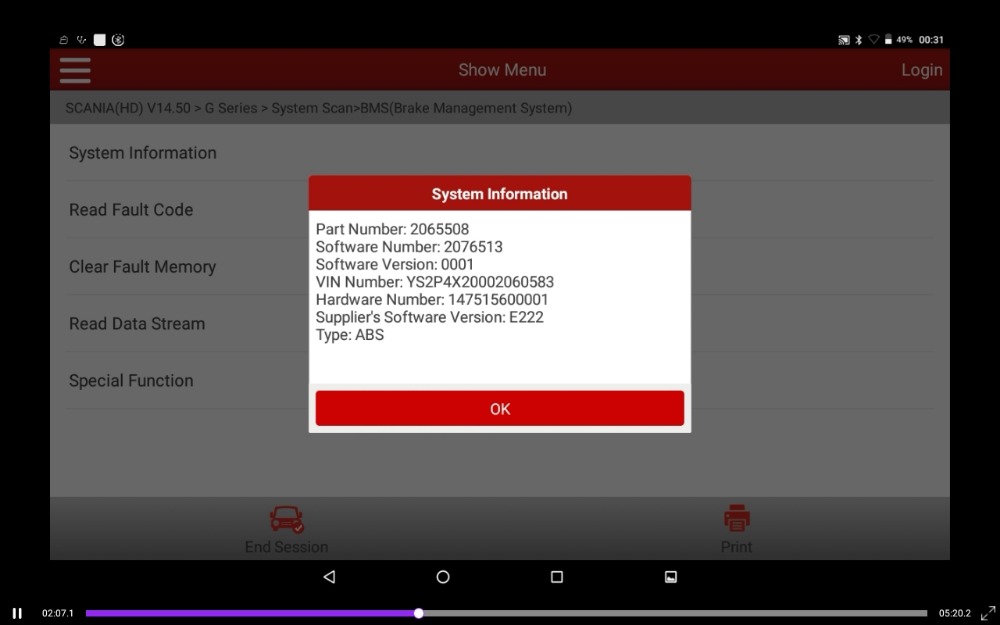Viewport: 1000px width, 625px height.
Task: Choose Special Function entry
Action: click(x=131, y=381)
